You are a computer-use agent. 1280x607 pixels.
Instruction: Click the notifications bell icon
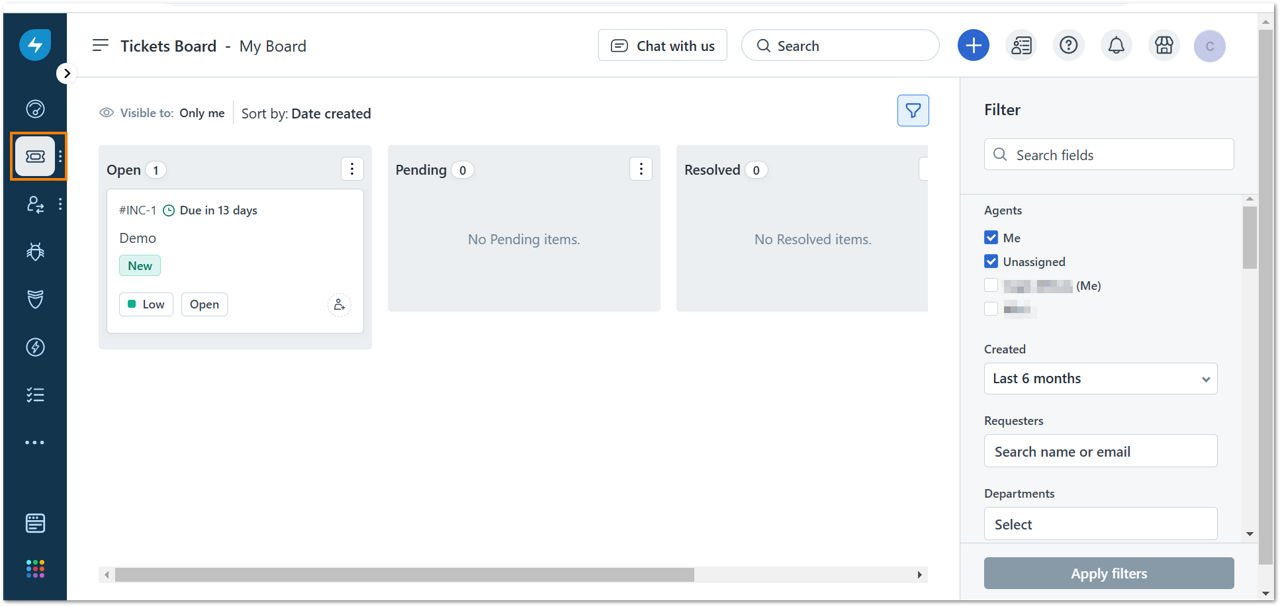1116,46
